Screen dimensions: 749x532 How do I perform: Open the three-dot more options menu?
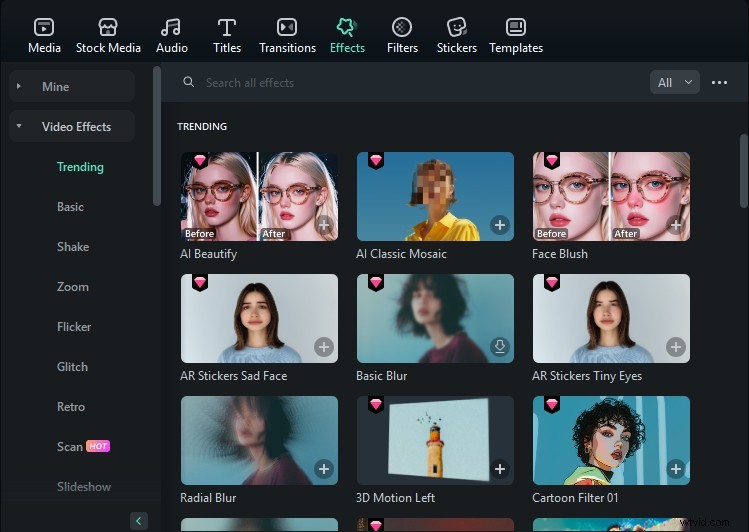click(719, 83)
